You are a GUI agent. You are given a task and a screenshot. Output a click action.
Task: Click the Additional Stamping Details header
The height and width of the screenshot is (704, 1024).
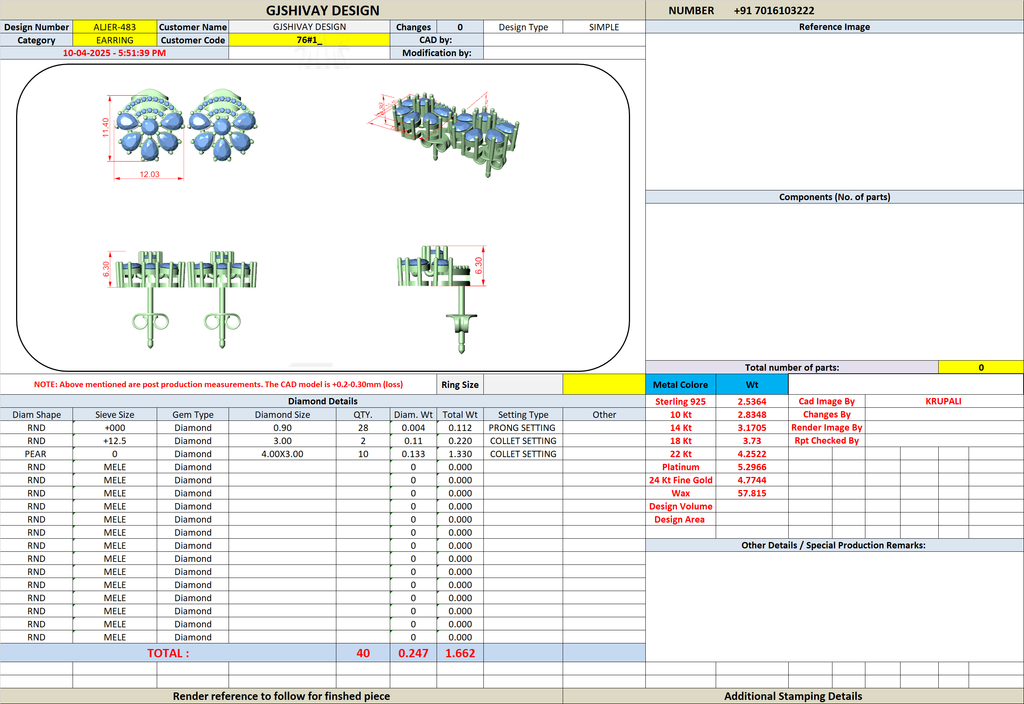pos(793,696)
